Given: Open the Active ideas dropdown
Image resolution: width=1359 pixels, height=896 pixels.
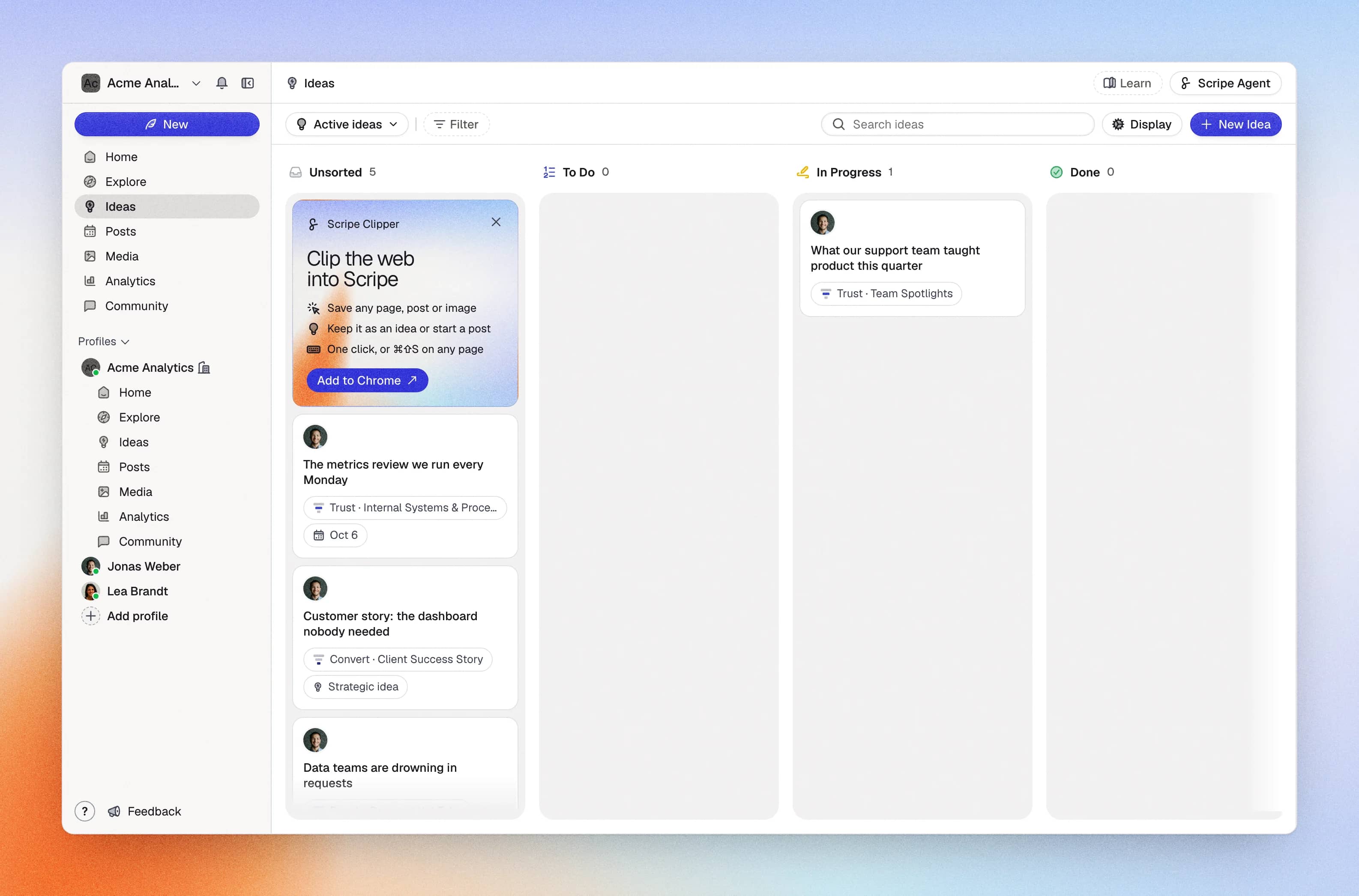Looking at the screenshot, I should tap(346, 124).
